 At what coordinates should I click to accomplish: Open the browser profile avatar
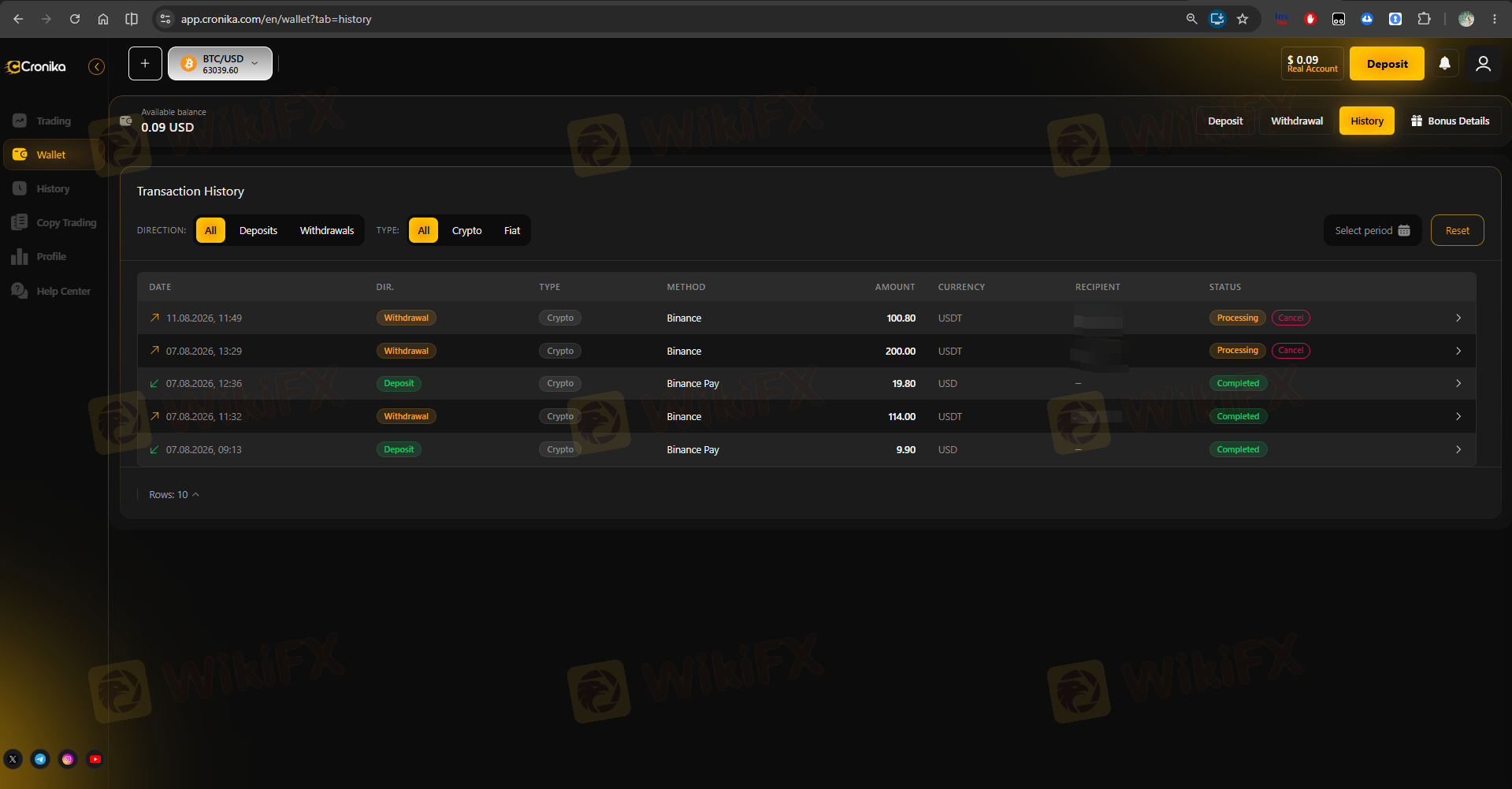(x=1466, y=19)
